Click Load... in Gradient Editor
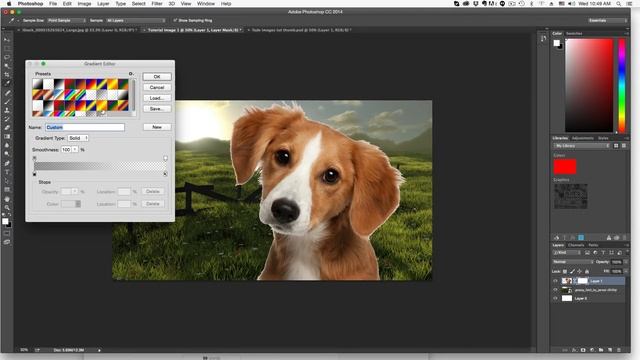Viewport: 640px width, 360px height. coord(157,98)
